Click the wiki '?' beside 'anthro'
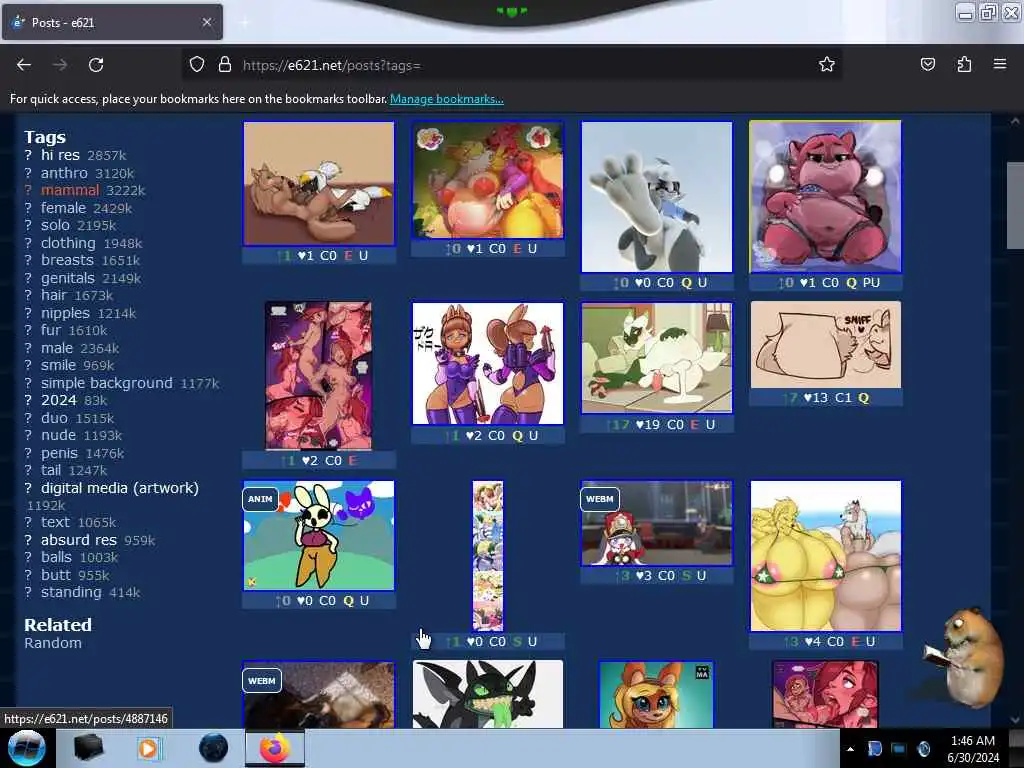 pyautogui.click(x=28, y=173)
